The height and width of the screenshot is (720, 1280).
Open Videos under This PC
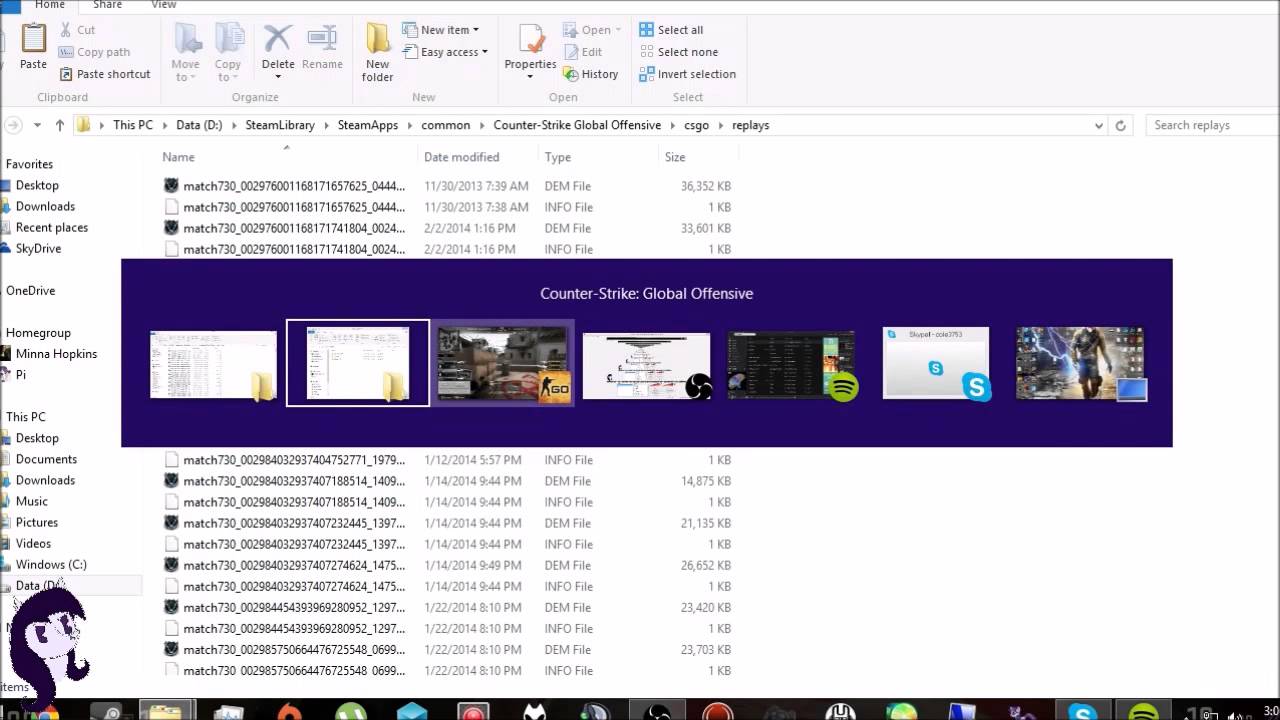tap(33, 543)
